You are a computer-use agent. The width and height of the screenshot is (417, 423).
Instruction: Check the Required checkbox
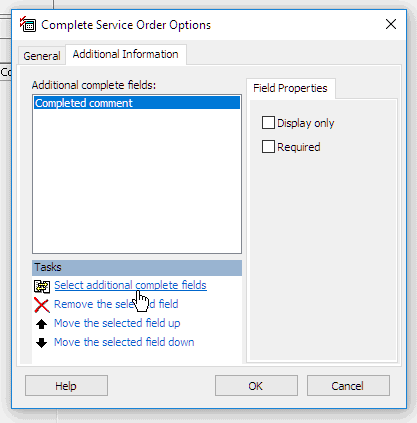coord(268,147)
